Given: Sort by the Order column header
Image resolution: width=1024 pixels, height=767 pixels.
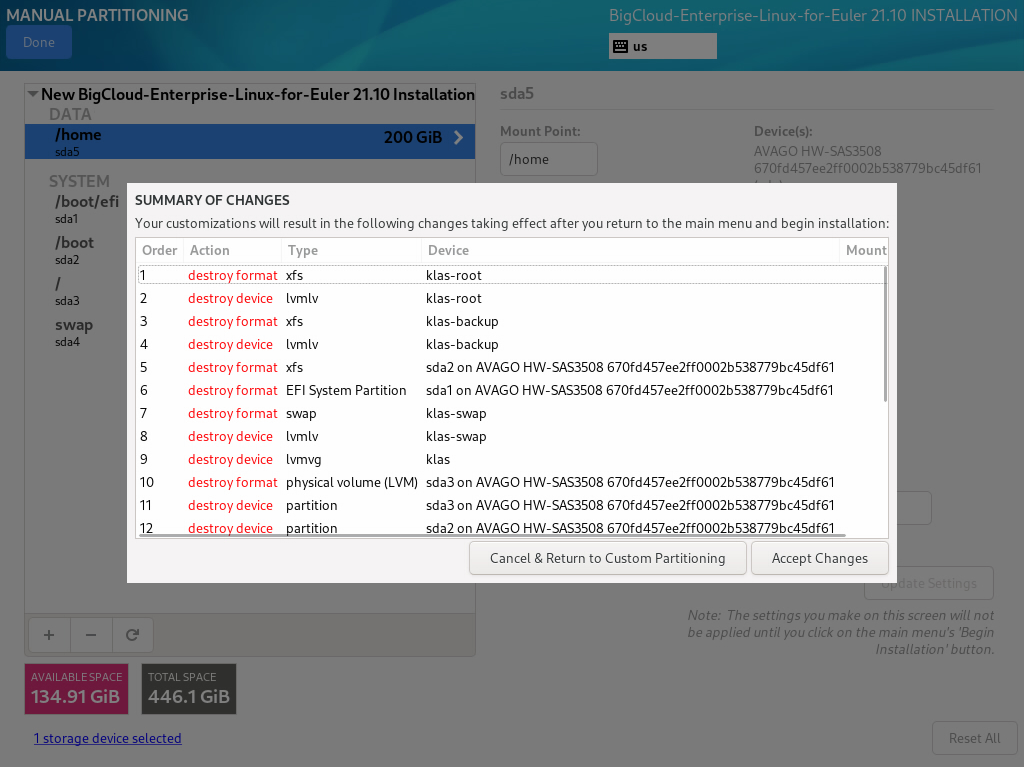Looking at the screenshot, I should [x=159, y=250].
